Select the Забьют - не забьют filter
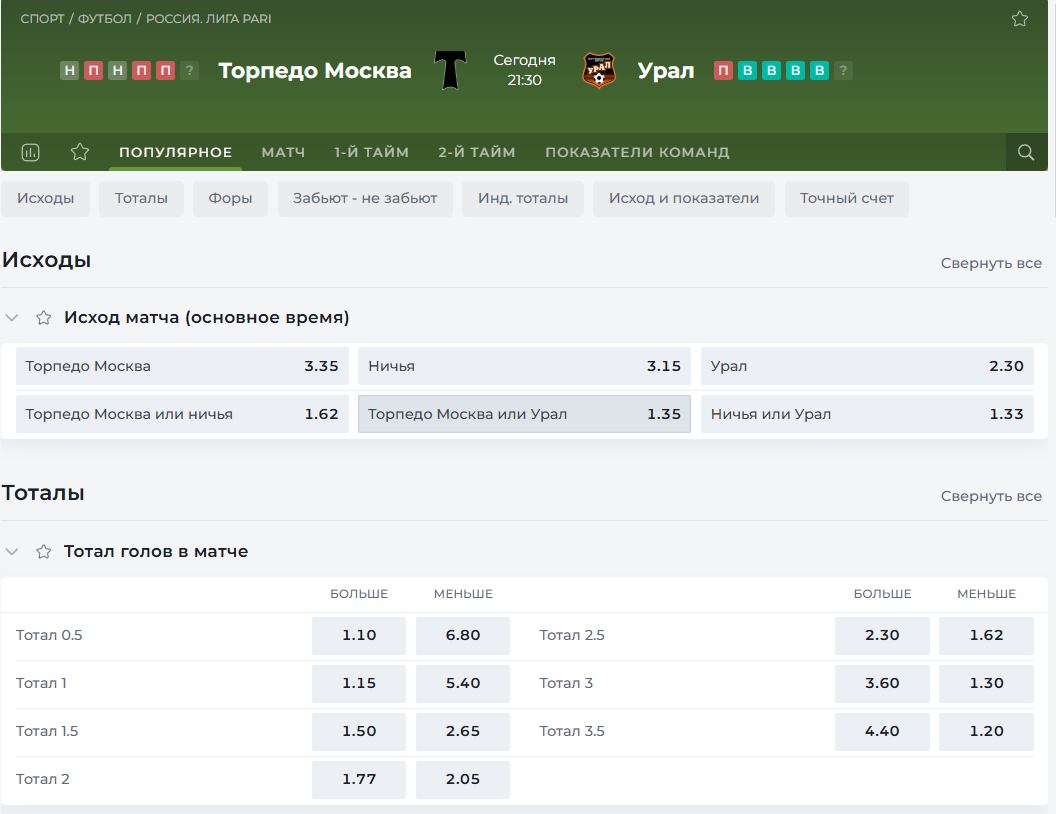The height and width of the screenshot is (814, 1056). pyautogui.click(x=365, y=199)
